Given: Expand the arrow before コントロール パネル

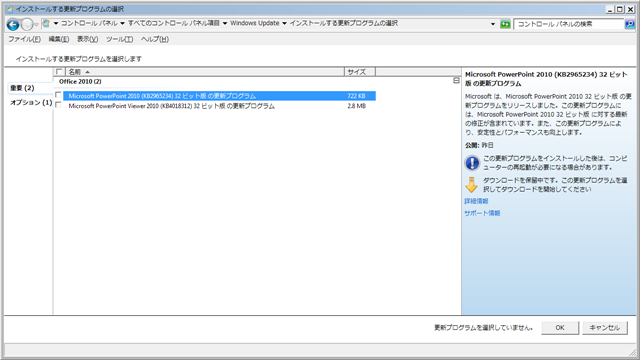Looking at the screenshot, I should [56, 24].
